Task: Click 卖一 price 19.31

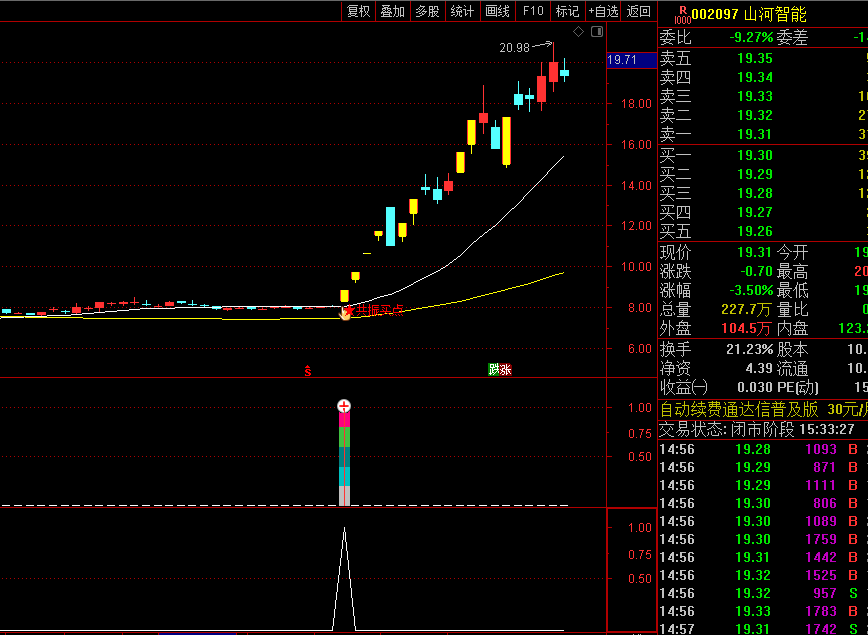Action: point(755,134)
